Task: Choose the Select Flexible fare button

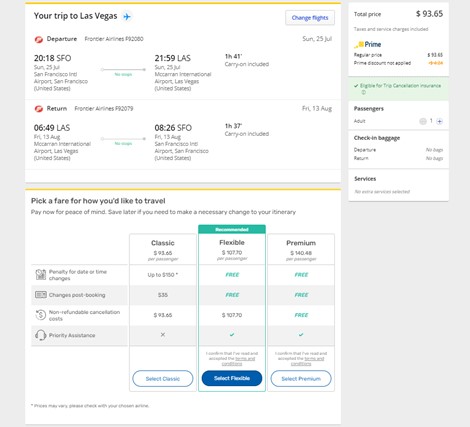Action: [232, 378]
